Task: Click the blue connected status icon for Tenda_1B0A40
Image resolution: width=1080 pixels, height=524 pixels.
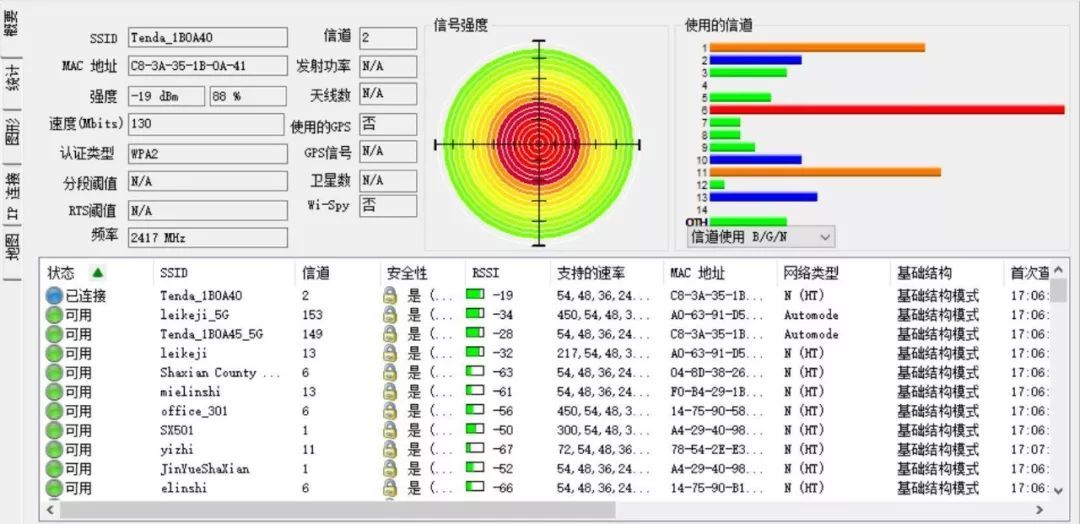Action: point(54,296)
